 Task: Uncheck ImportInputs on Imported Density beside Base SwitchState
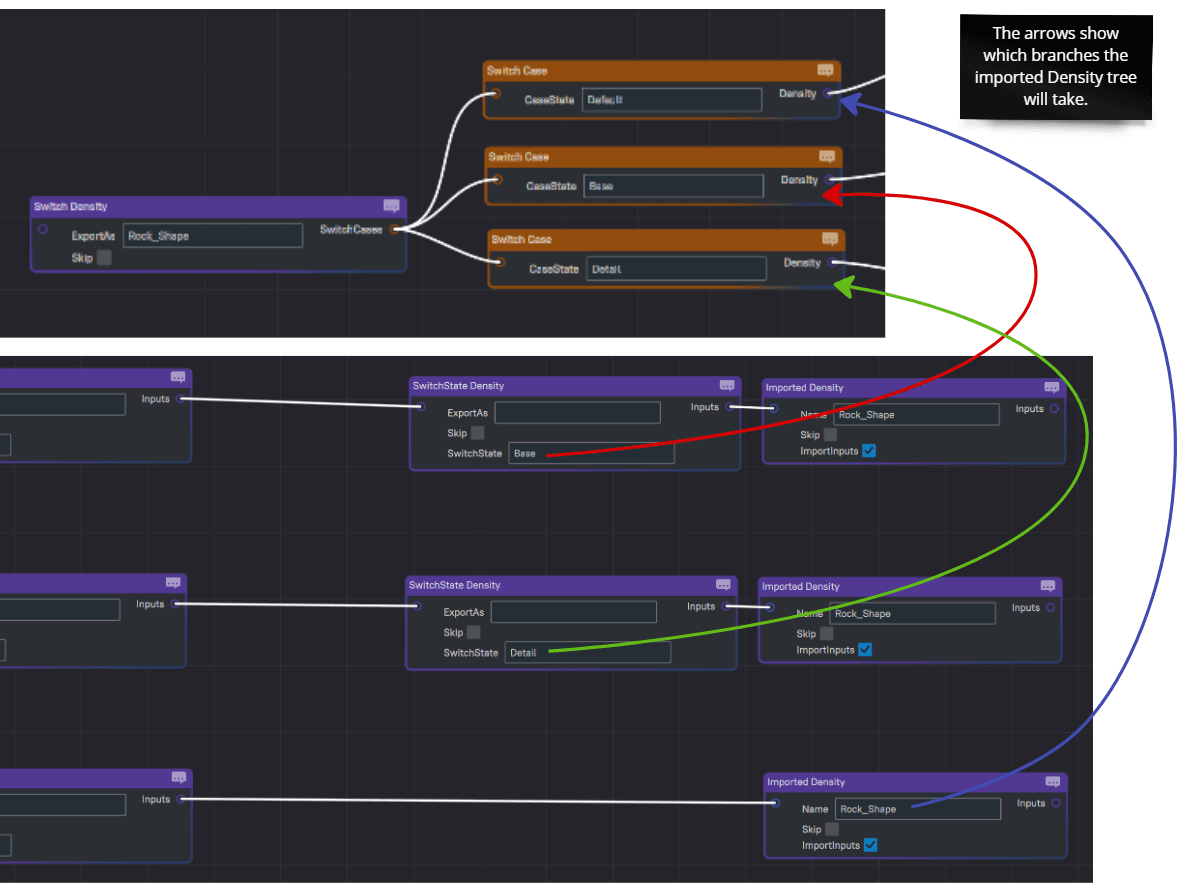[868, 451]
